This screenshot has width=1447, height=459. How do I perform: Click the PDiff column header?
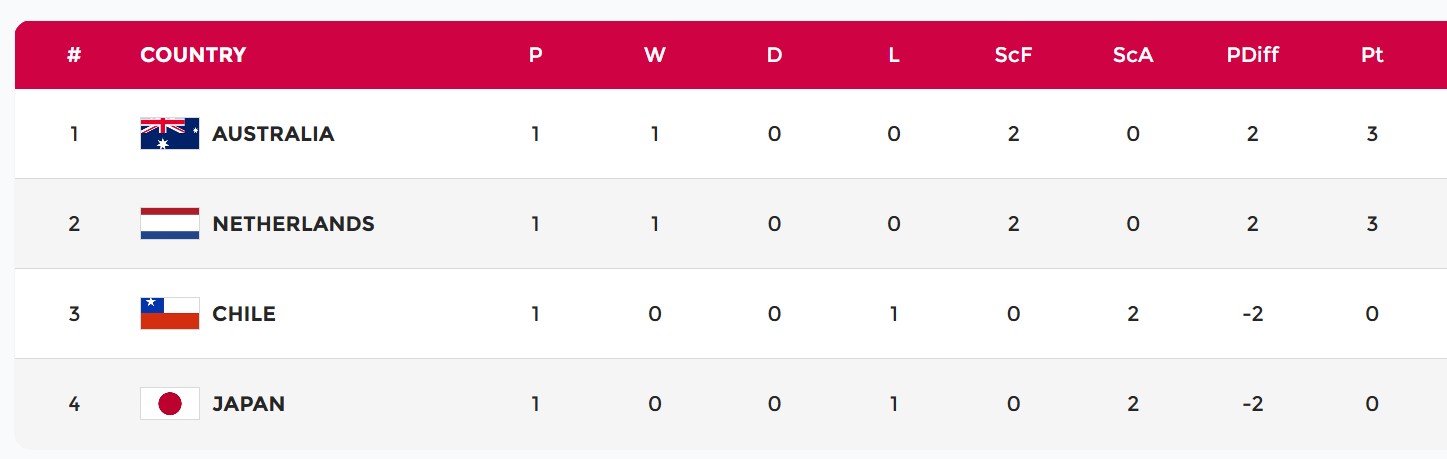[1253, 55]
